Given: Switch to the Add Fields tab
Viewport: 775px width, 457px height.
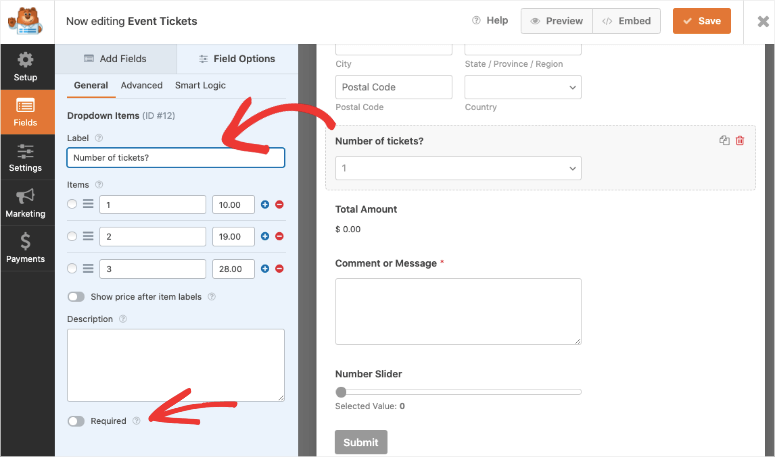Looking at the screenshot, I should 115,59.
